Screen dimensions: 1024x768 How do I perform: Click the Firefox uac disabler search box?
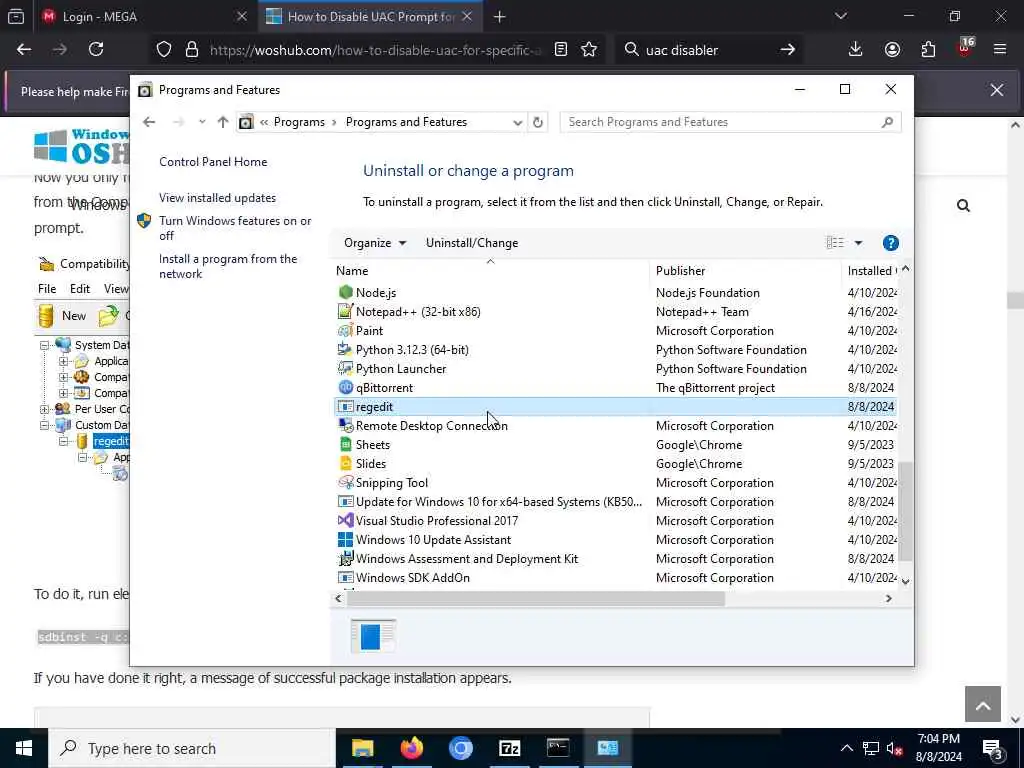(709, 50)
